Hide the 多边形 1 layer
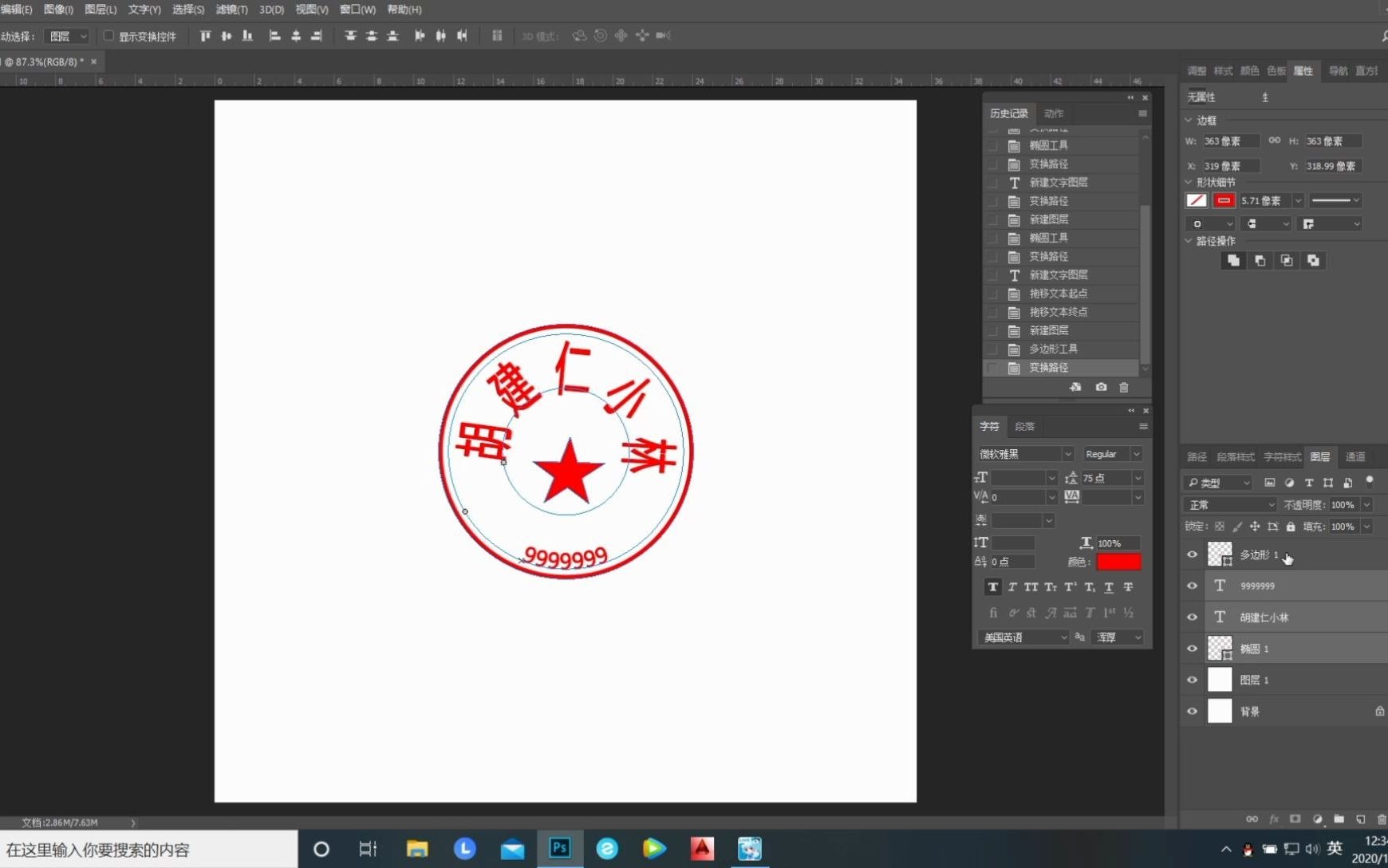Viewport: 1388px width, 868px height. (1193, 554)
